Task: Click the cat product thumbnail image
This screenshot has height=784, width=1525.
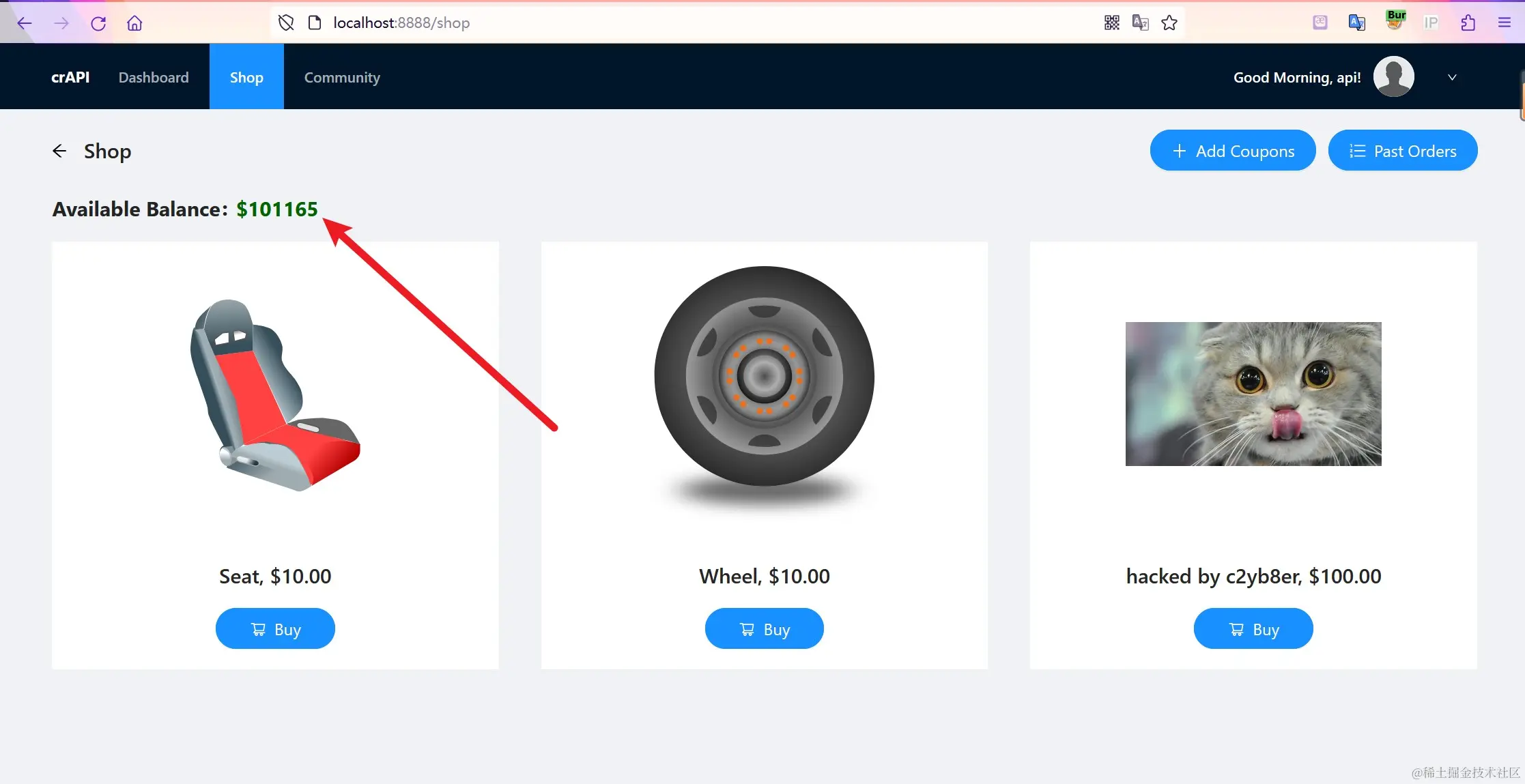Action: (x=1253, y=394)
